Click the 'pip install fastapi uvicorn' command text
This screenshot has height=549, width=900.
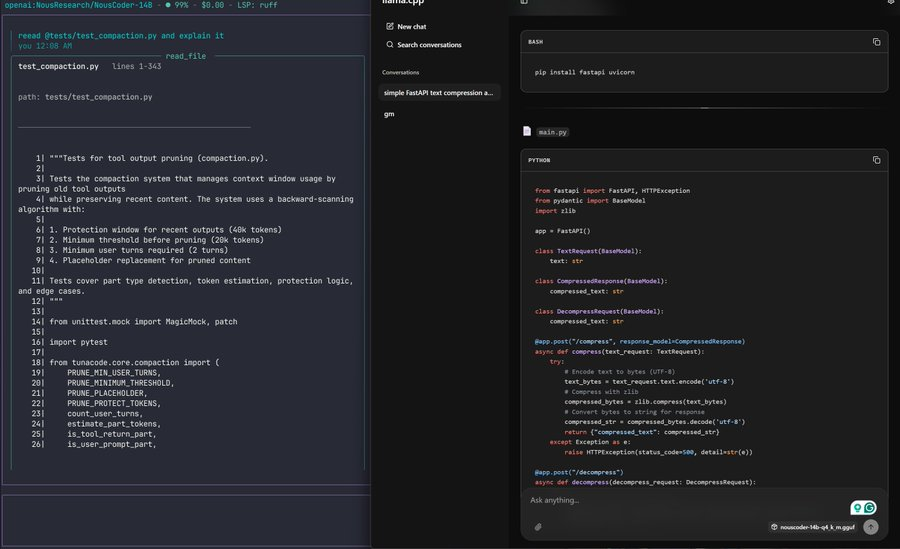584,72
